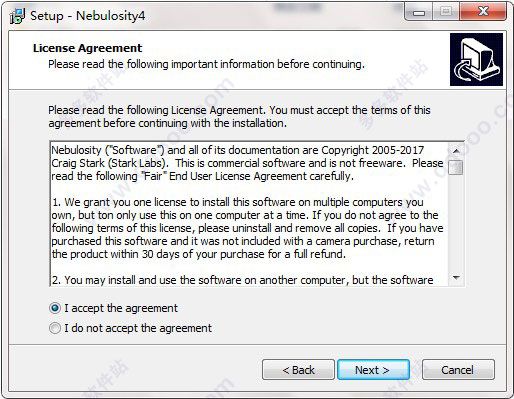Click the empty scrollbar track below the thumb
This screenshot has height=399, width=514.
click(x=456, y=222)
